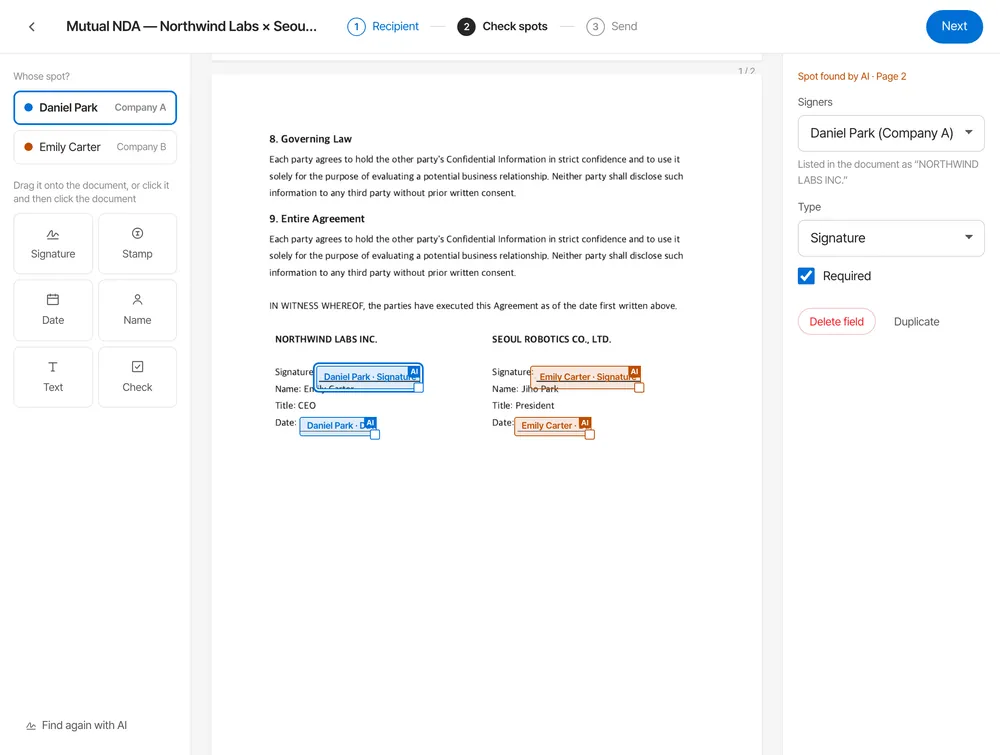This screenshot has height=755, width=1000.
Task: Jump to the Send step
Action: pos(612,27)
